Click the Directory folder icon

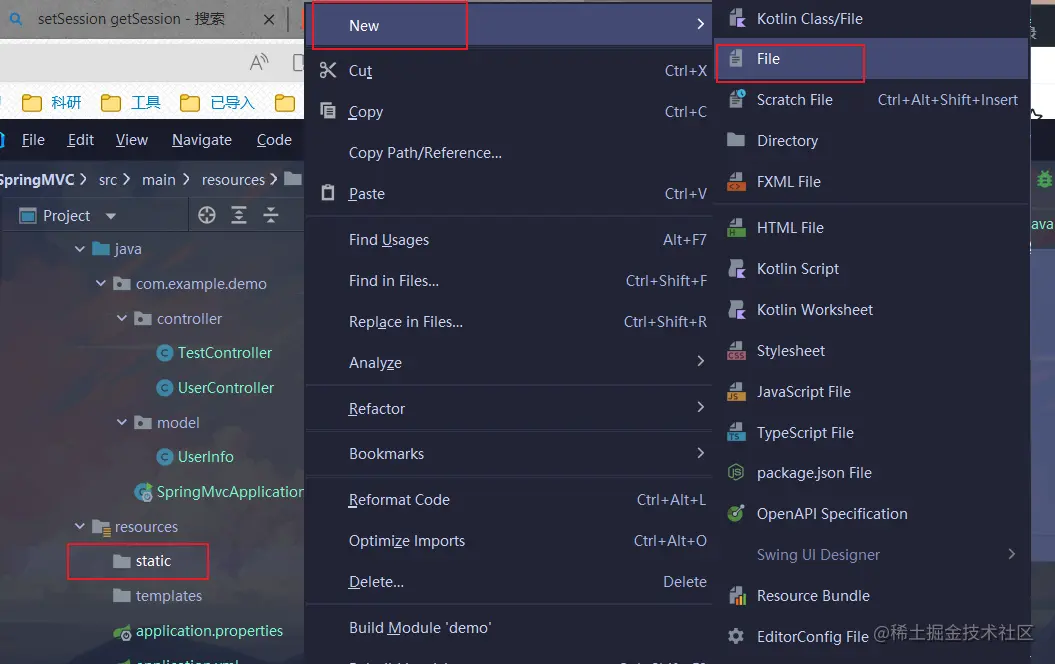coord(736,140)
